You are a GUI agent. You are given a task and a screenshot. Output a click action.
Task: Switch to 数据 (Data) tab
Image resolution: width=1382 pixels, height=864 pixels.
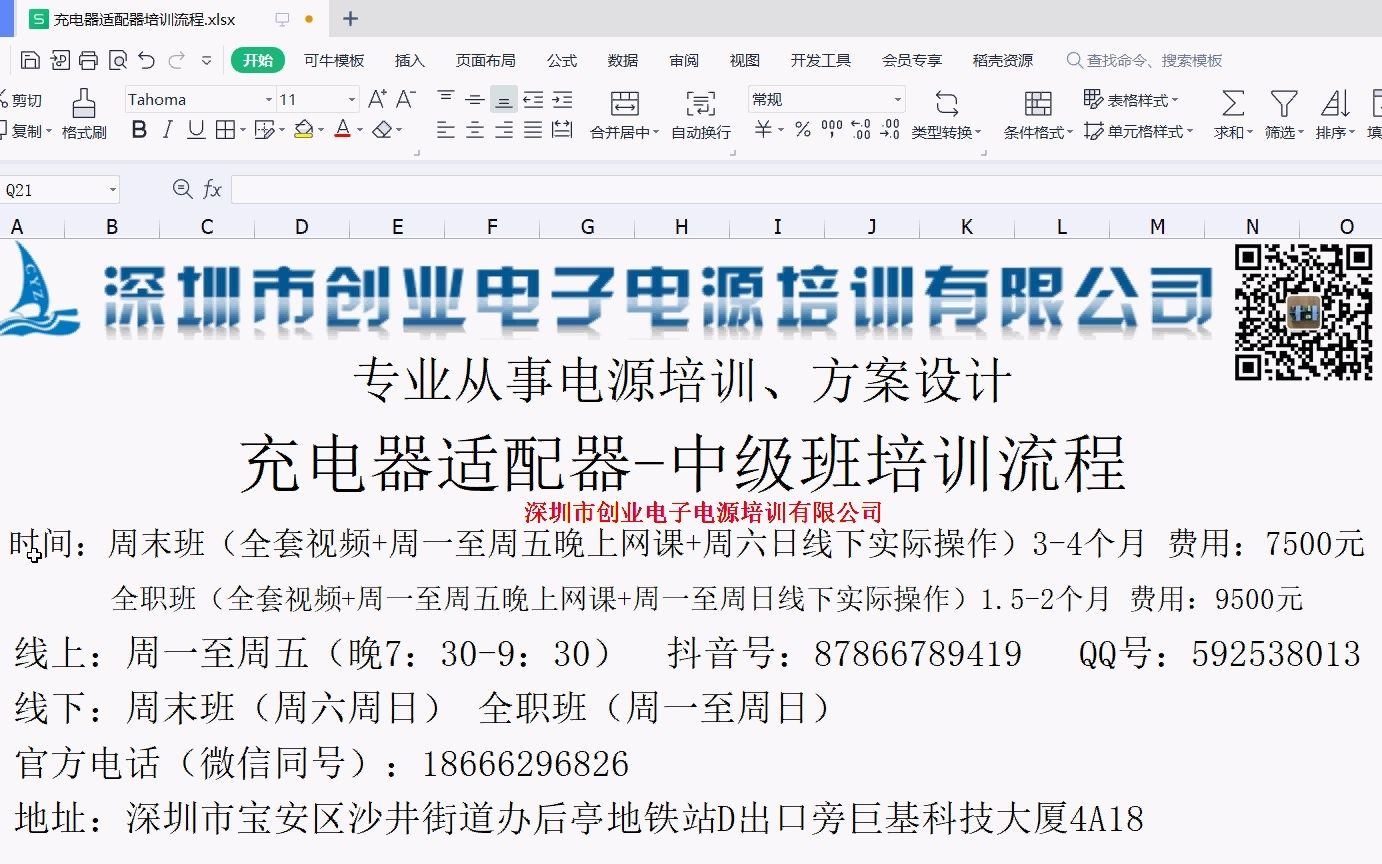tap(623, 60)
